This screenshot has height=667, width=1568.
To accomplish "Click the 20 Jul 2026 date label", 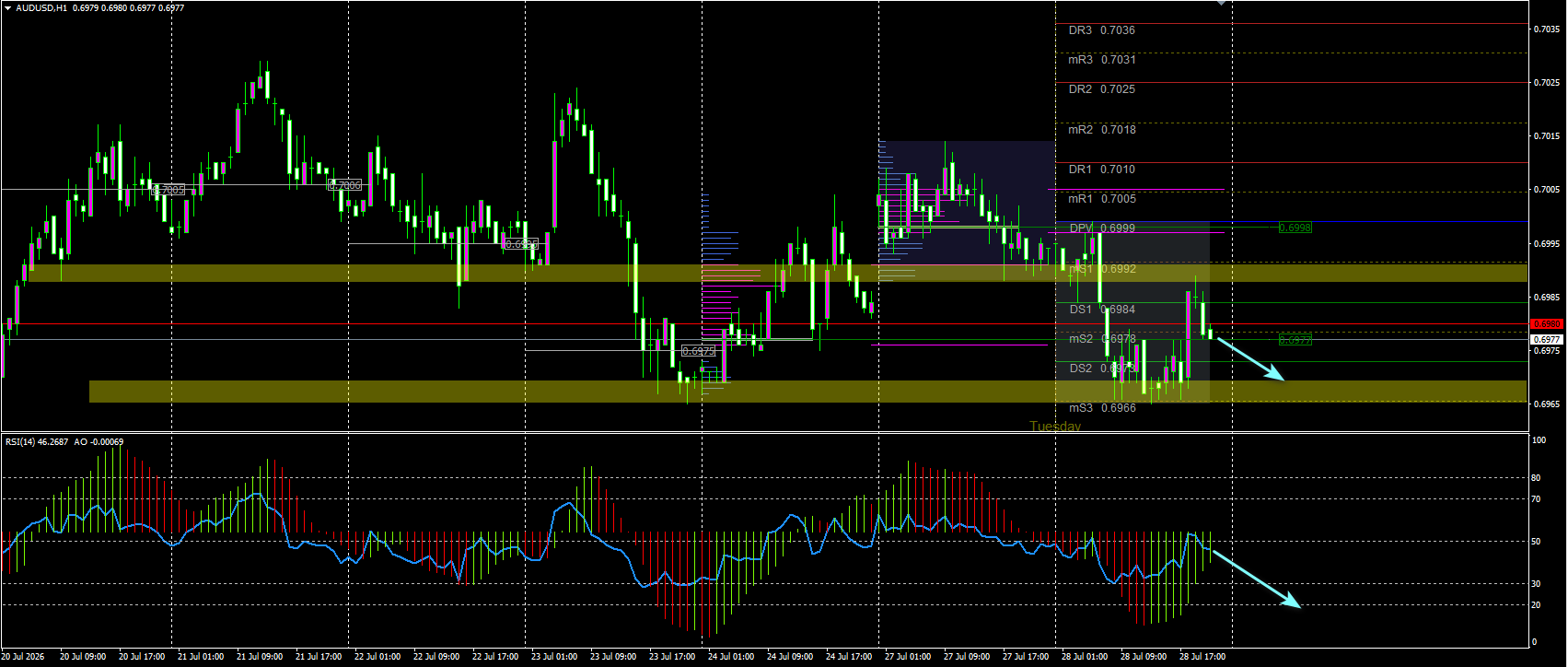I will click(24, 657).
